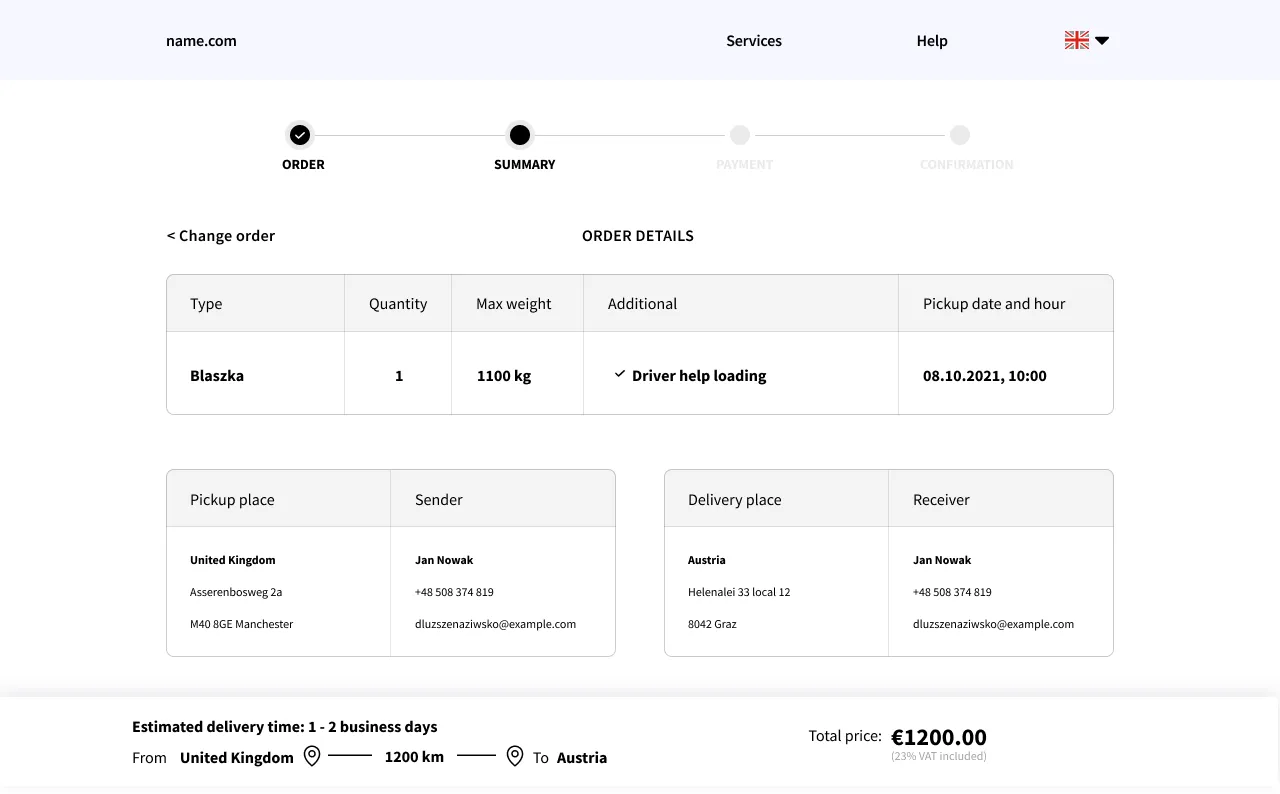The image size is (1280, 794).
Task: Click the location pin before To Austria
Action: click(x=515, y=756)
